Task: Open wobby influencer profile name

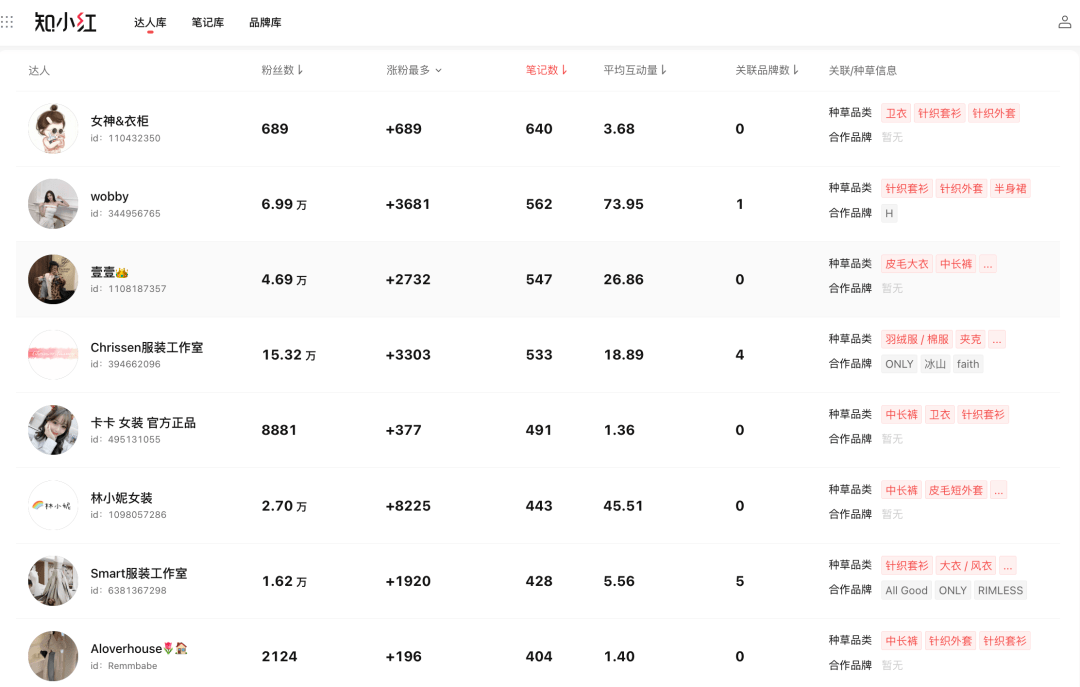Action: tap(110, 196)
